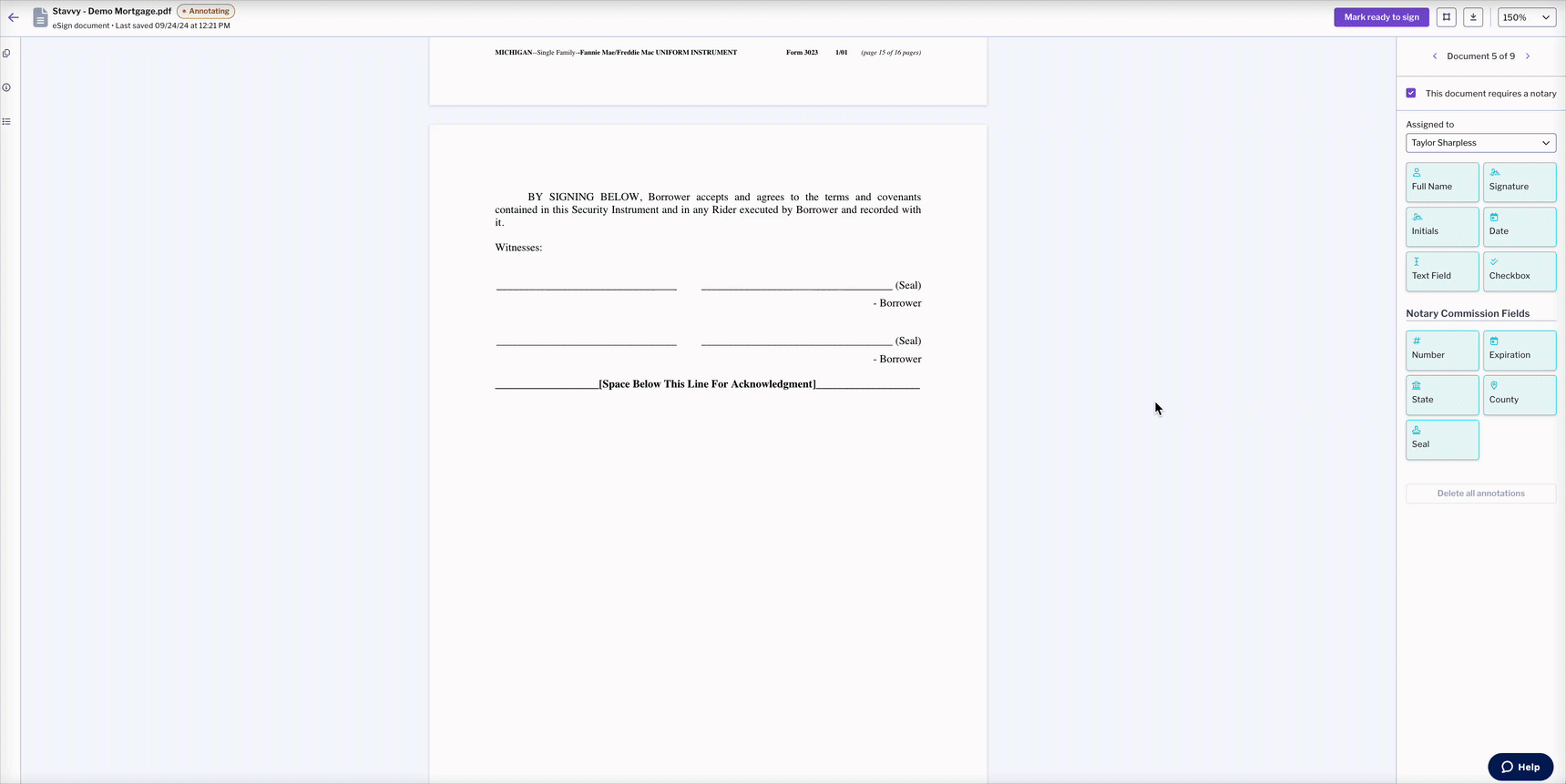Screen dimensions: 1566x784
Task: Click the 'Witnesses:' text in document
Action: tap(518, 248)
